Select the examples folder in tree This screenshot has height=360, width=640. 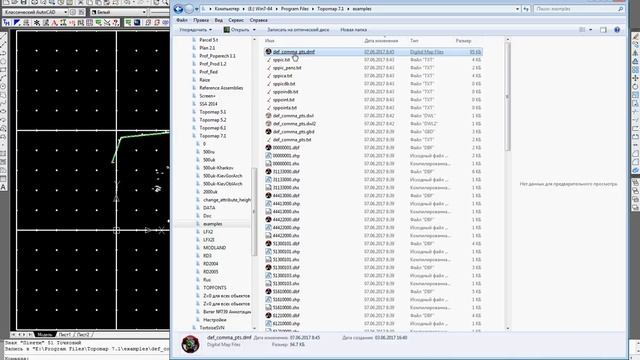213,224
